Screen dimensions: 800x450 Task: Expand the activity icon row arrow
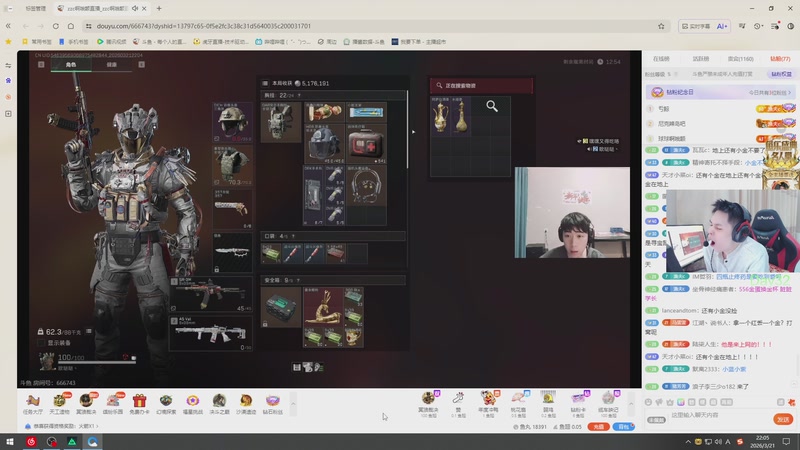293,404
